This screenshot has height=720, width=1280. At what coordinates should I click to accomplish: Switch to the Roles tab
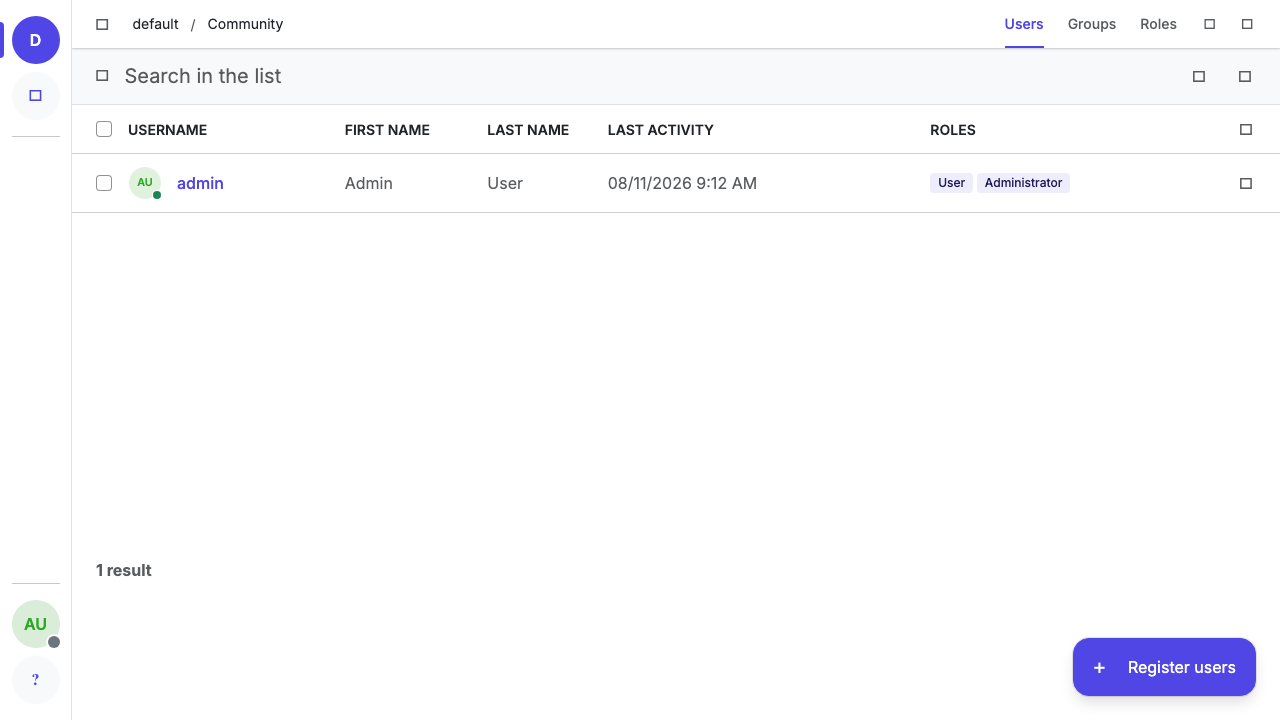click(1158, 24)
